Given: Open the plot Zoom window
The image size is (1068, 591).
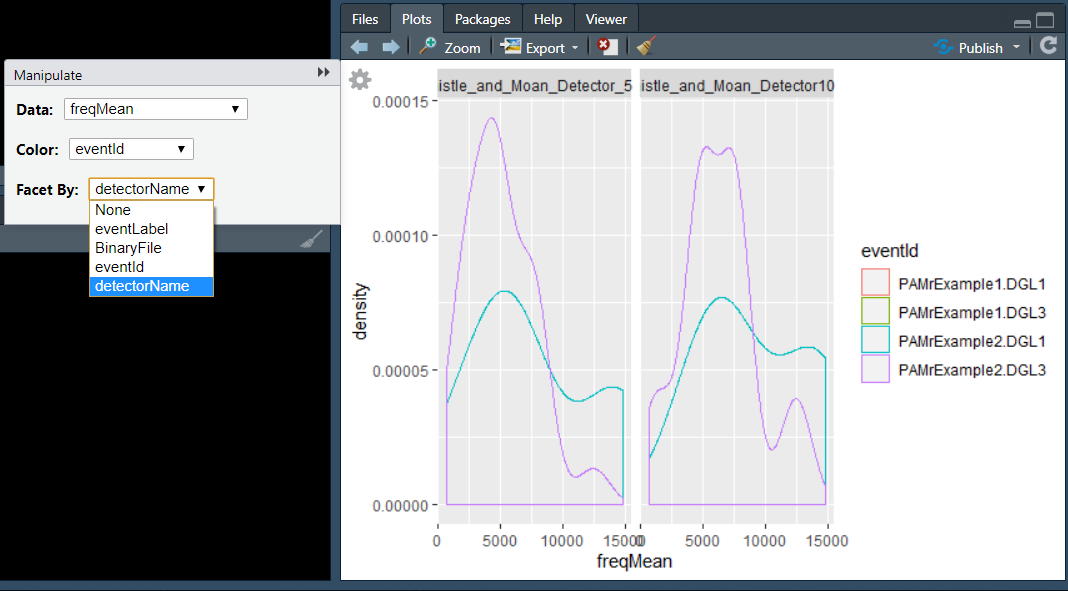Looking at the screenshot, I should click(450, 47).
